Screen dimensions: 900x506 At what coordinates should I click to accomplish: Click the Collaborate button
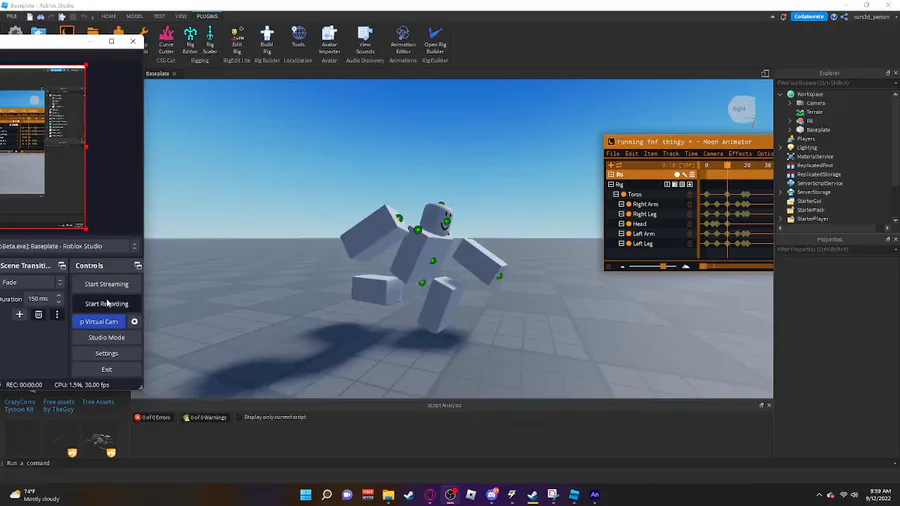(x=809, y=17)
